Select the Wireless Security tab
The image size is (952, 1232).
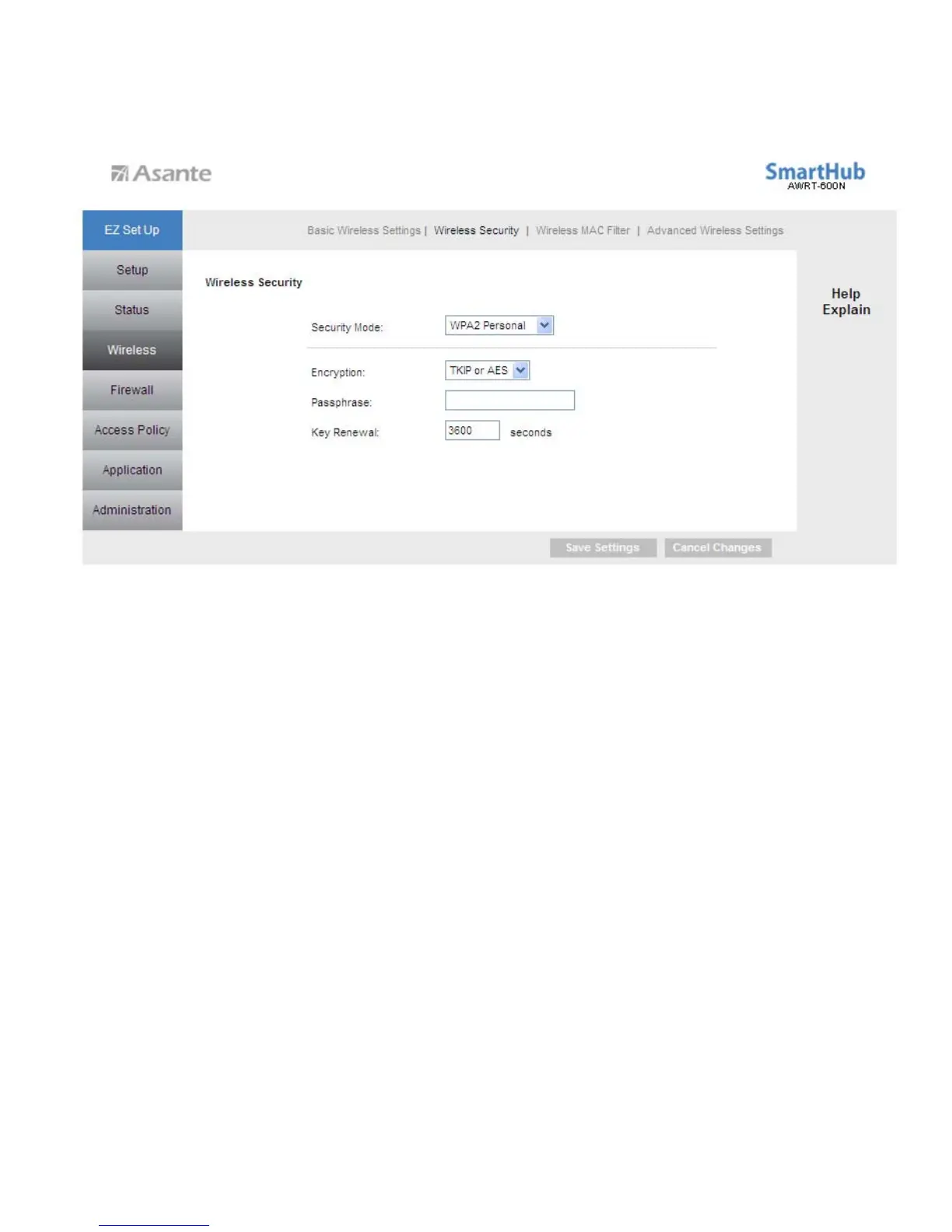476,231
